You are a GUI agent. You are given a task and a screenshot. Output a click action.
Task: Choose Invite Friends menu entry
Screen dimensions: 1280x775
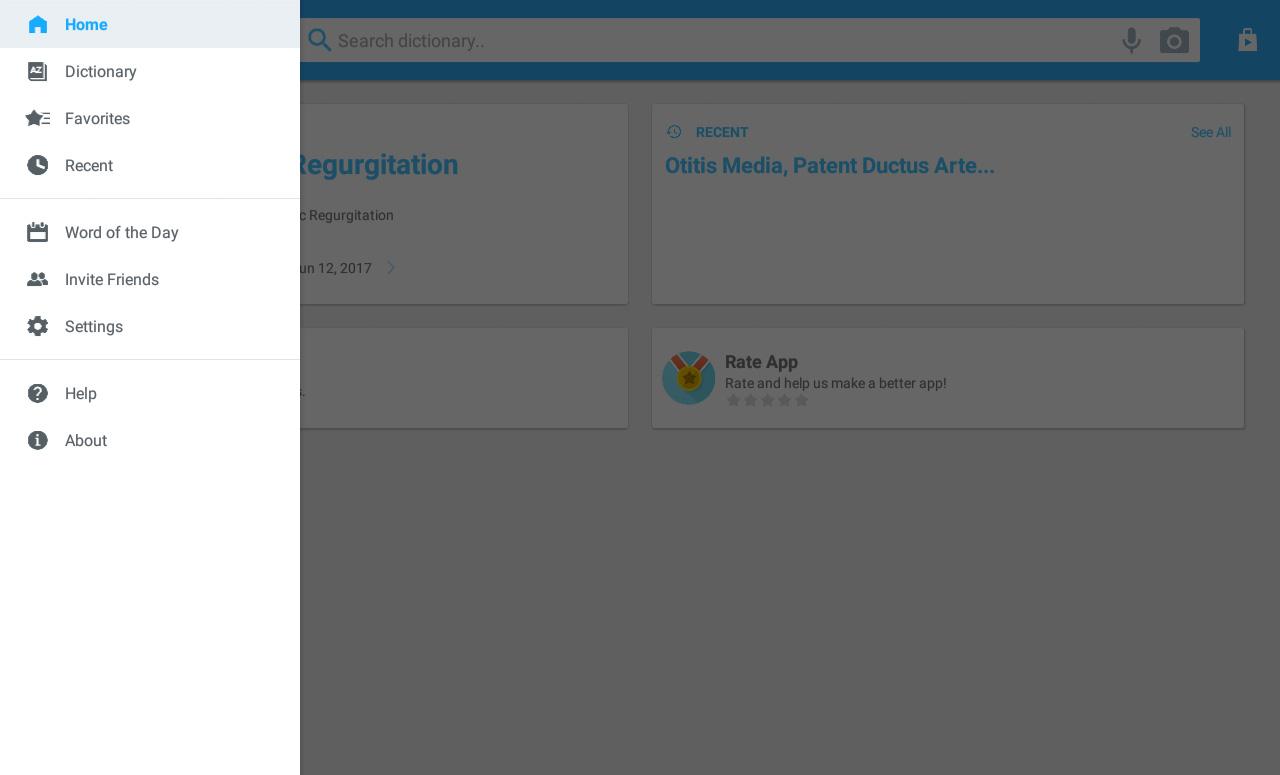click(150, 279)
